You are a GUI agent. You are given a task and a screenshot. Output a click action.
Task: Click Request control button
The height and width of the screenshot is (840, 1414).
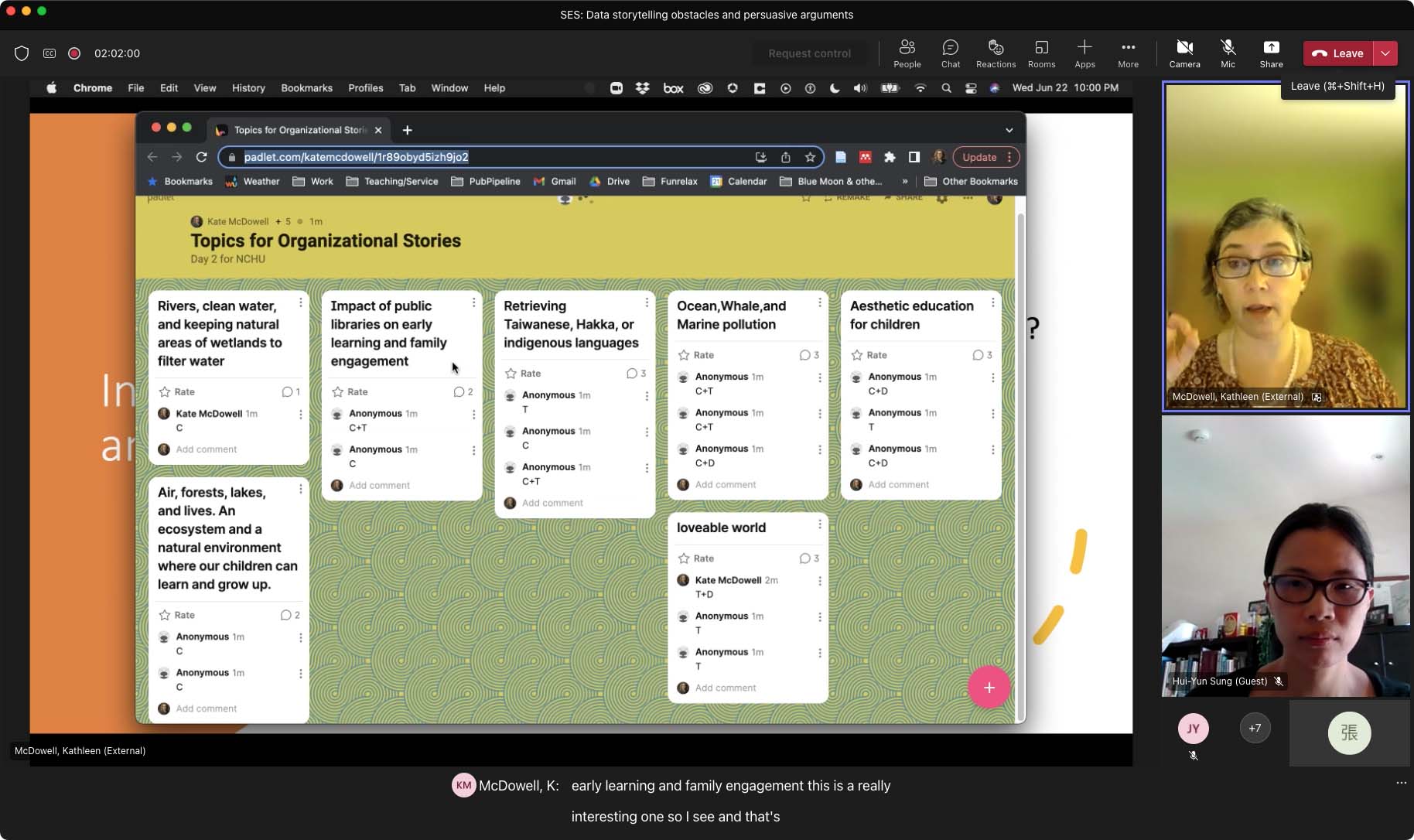[x=809, y=53]
